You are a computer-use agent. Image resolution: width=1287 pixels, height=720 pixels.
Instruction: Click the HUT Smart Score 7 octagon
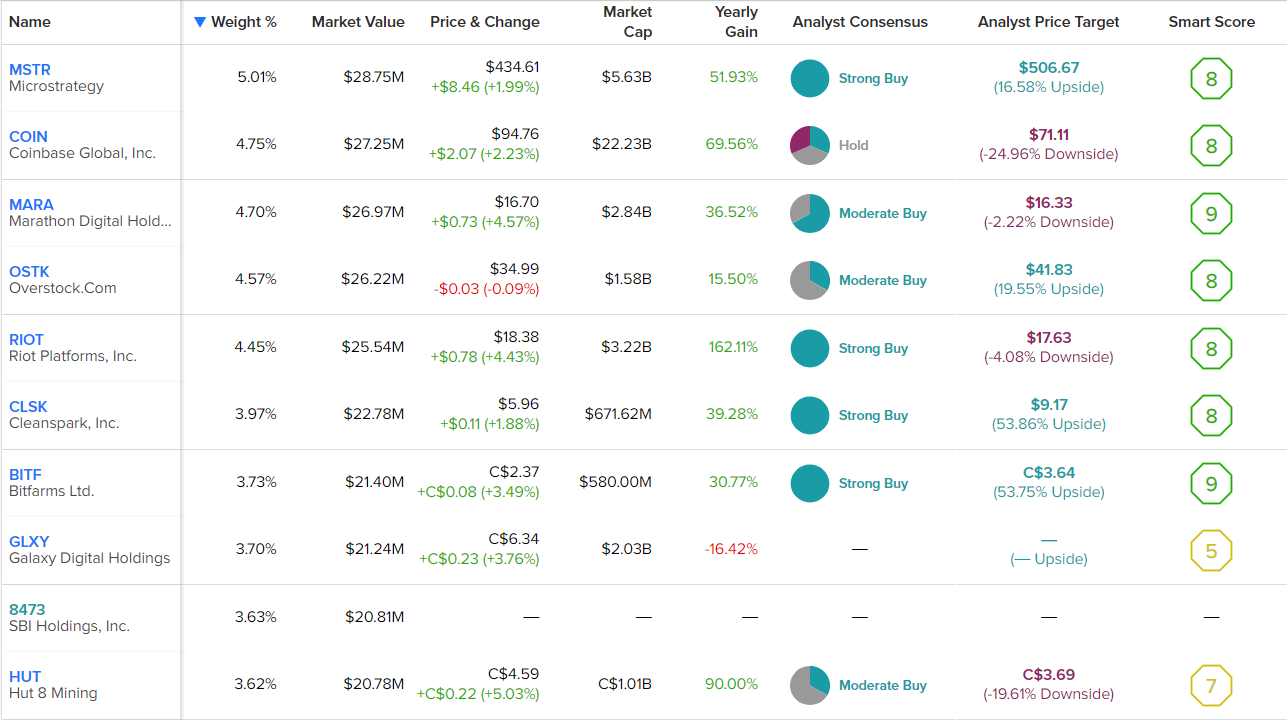pos(1211,686)
